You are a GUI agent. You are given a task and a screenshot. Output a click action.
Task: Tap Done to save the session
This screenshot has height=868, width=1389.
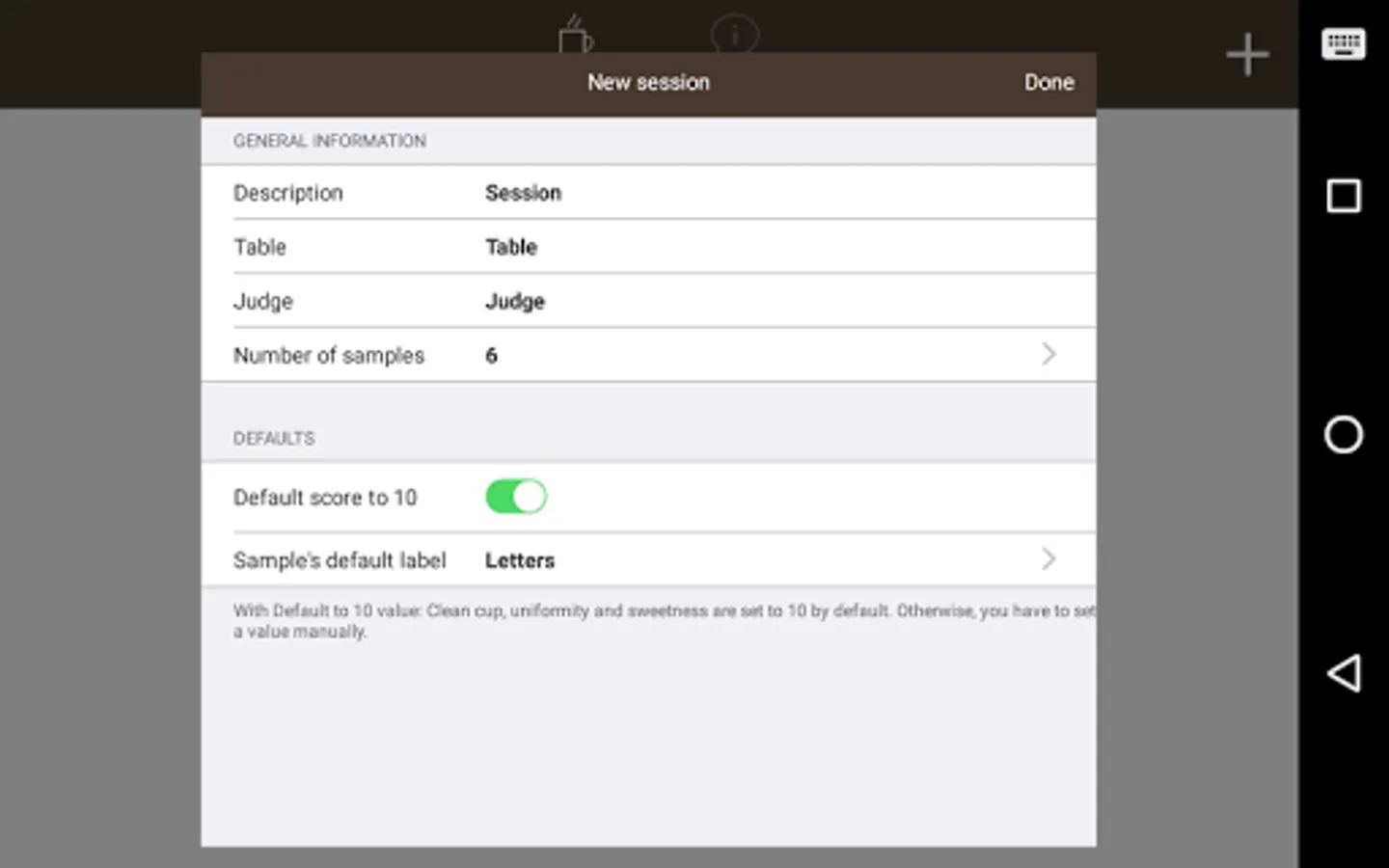tap(1049, 83)
